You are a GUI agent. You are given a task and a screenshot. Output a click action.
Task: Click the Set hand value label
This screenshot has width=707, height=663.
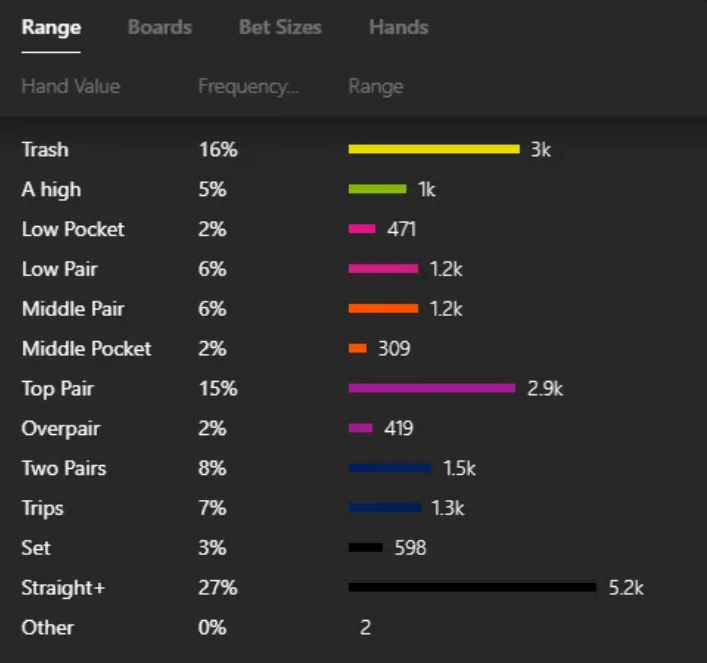(35, 548)
